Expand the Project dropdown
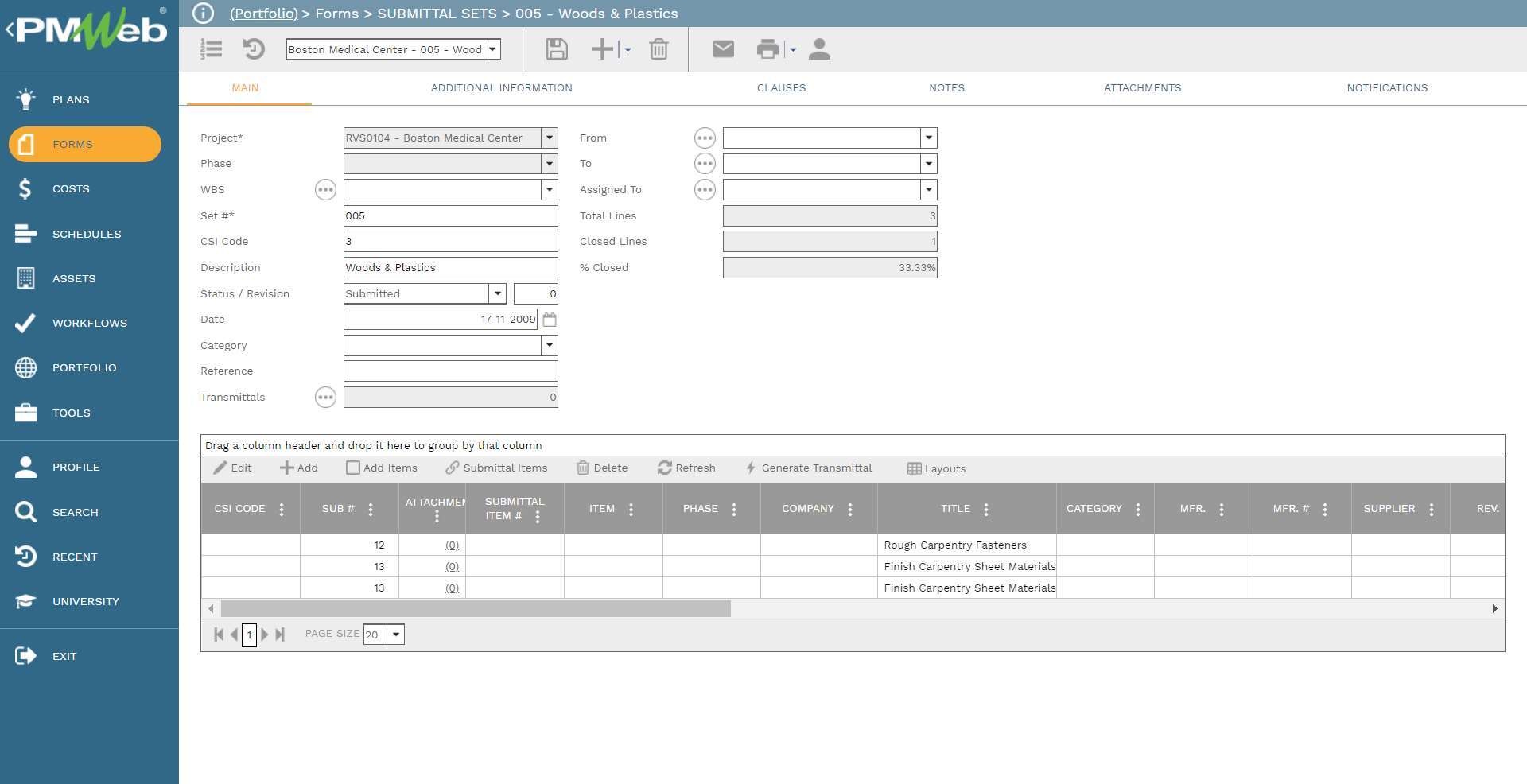The image size is (1527, 784). pyautogui.click(x=549, y=138)
